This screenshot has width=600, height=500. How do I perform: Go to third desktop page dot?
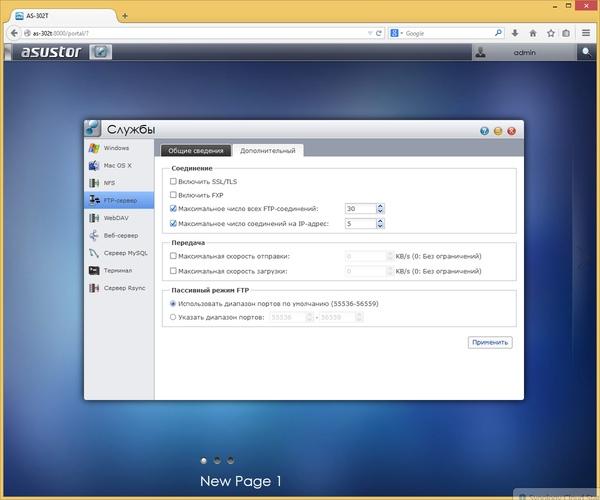pos(230,461)
